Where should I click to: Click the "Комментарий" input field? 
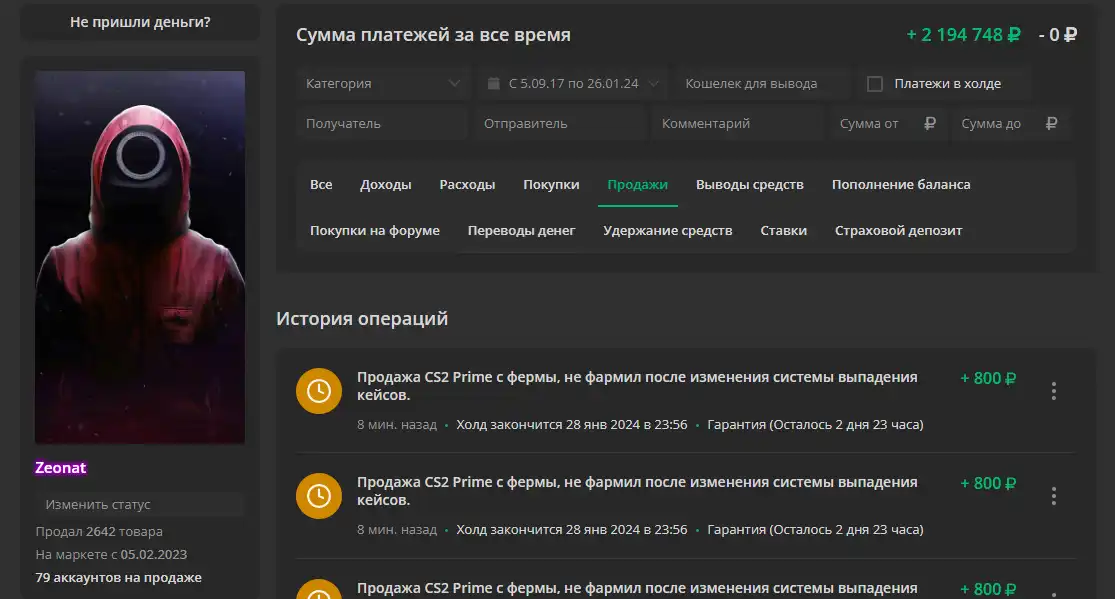[738, 123]
